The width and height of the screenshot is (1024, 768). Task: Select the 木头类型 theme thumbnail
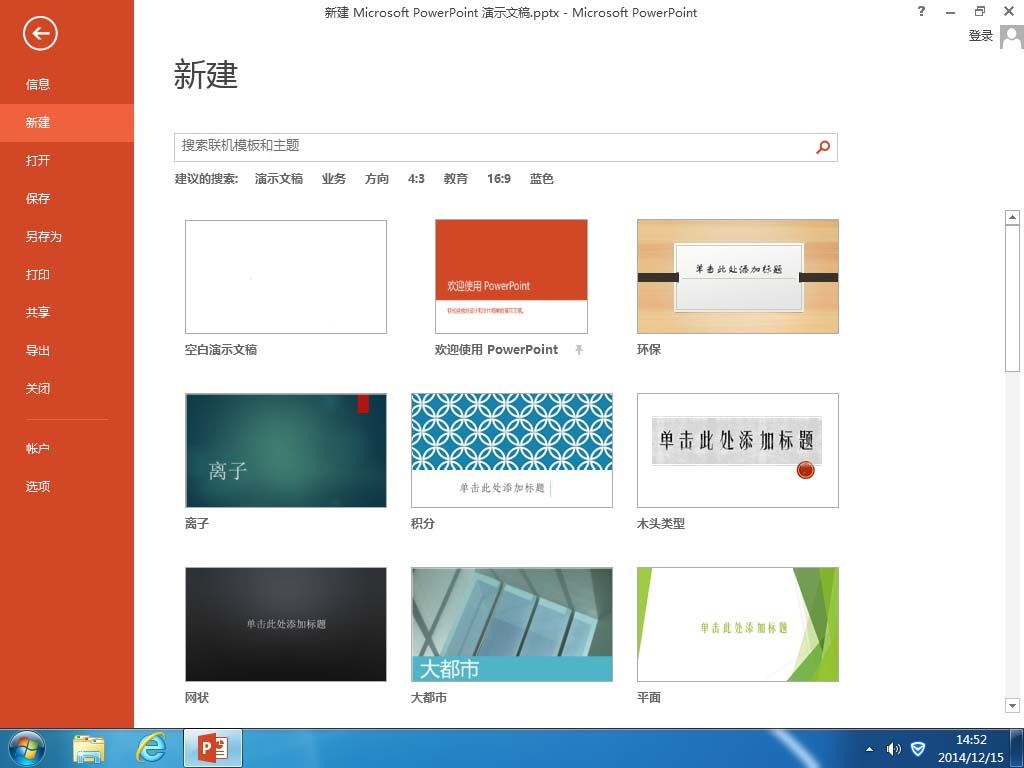pyautogui.click(x=737, y=450)
